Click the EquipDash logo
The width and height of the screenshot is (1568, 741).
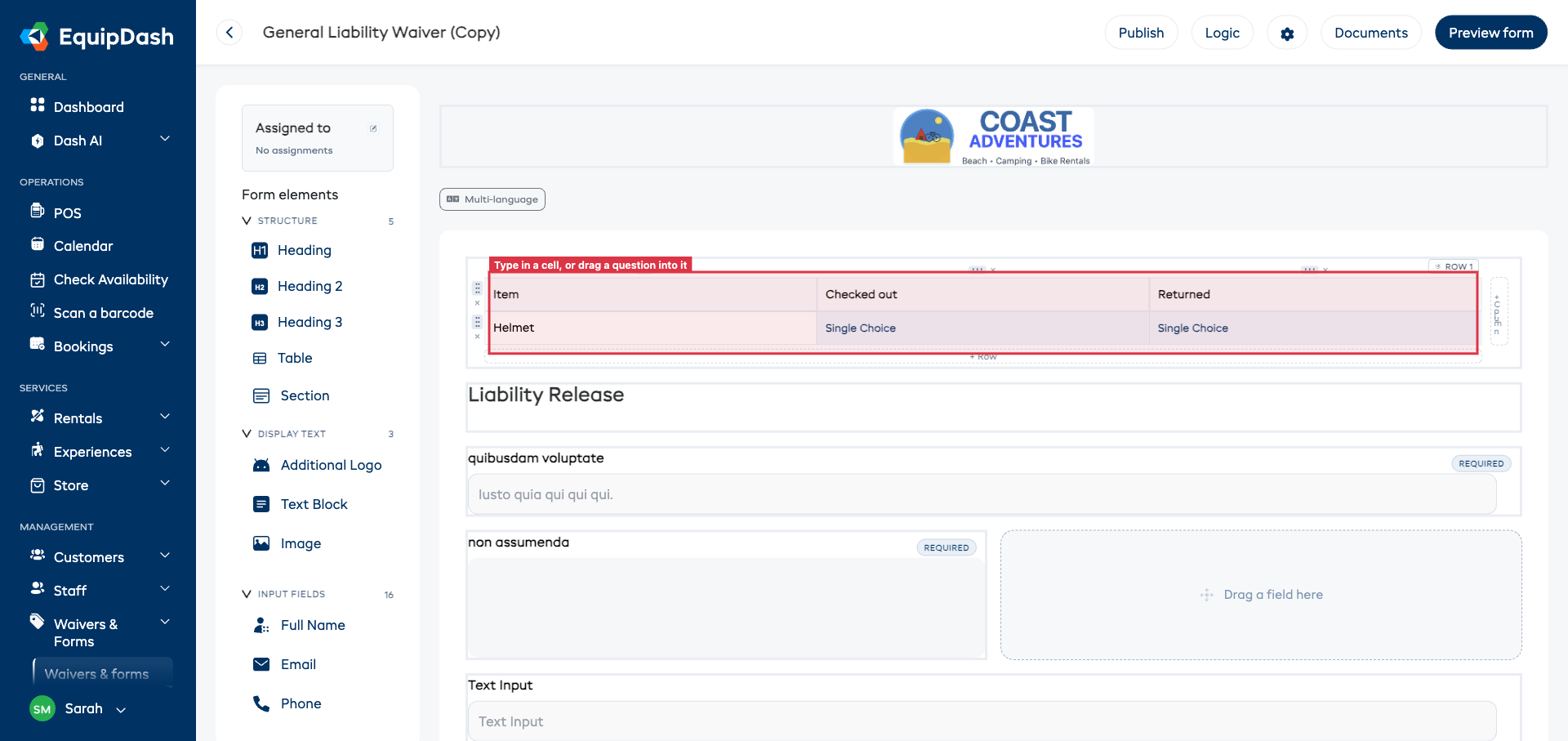pos(97,36)
